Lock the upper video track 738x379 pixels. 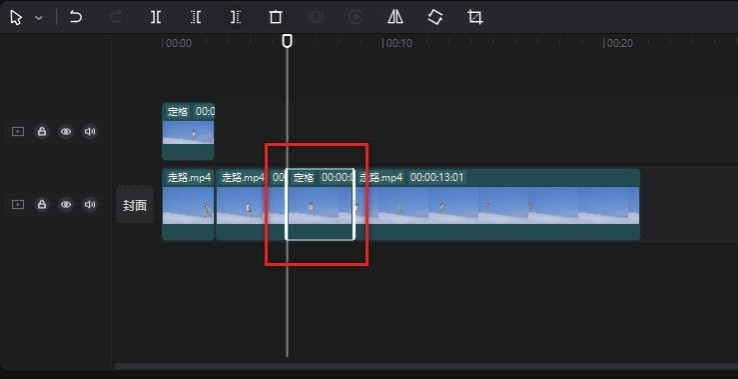[42, 131]
